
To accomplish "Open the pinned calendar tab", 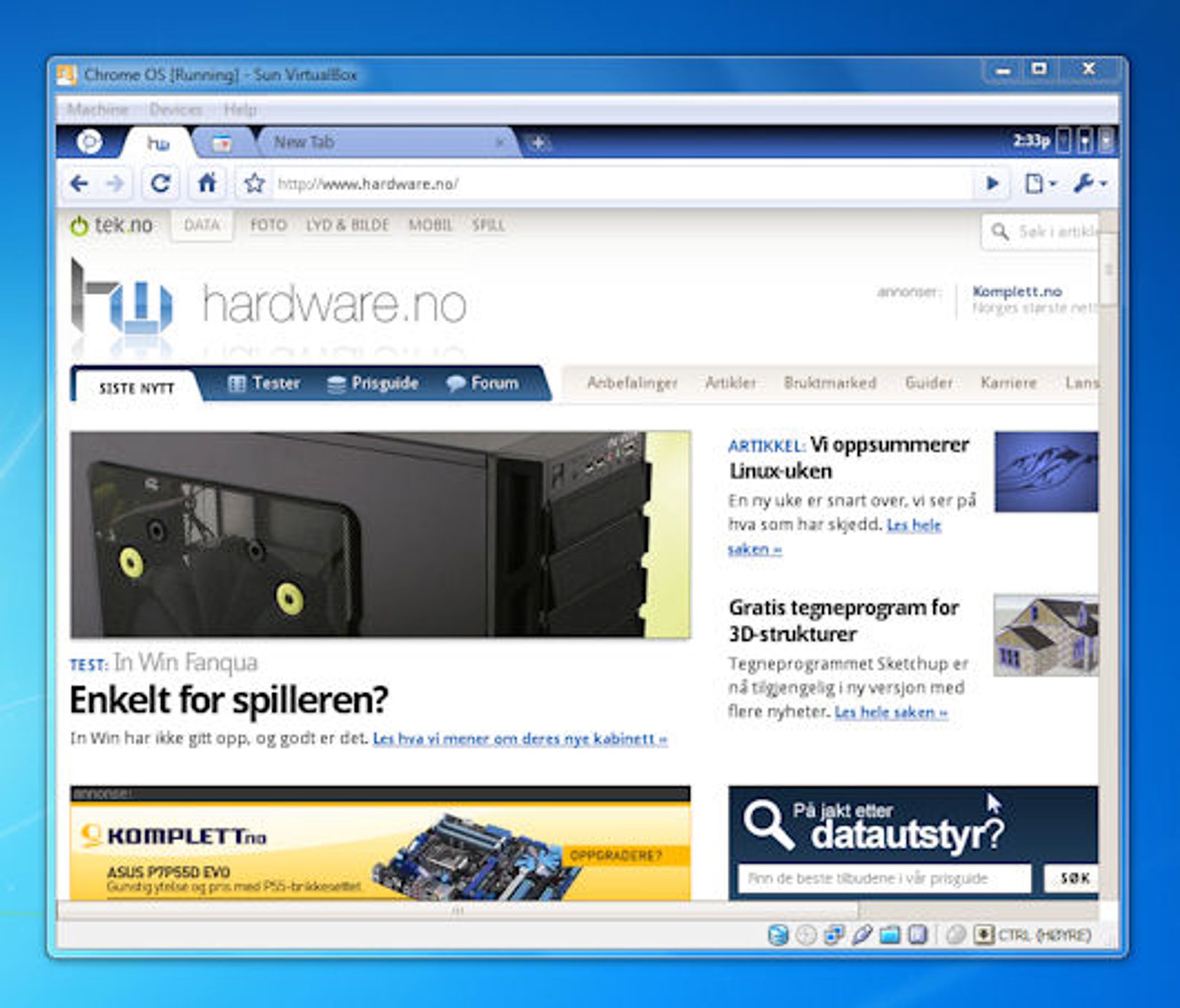I will [222, 143].
